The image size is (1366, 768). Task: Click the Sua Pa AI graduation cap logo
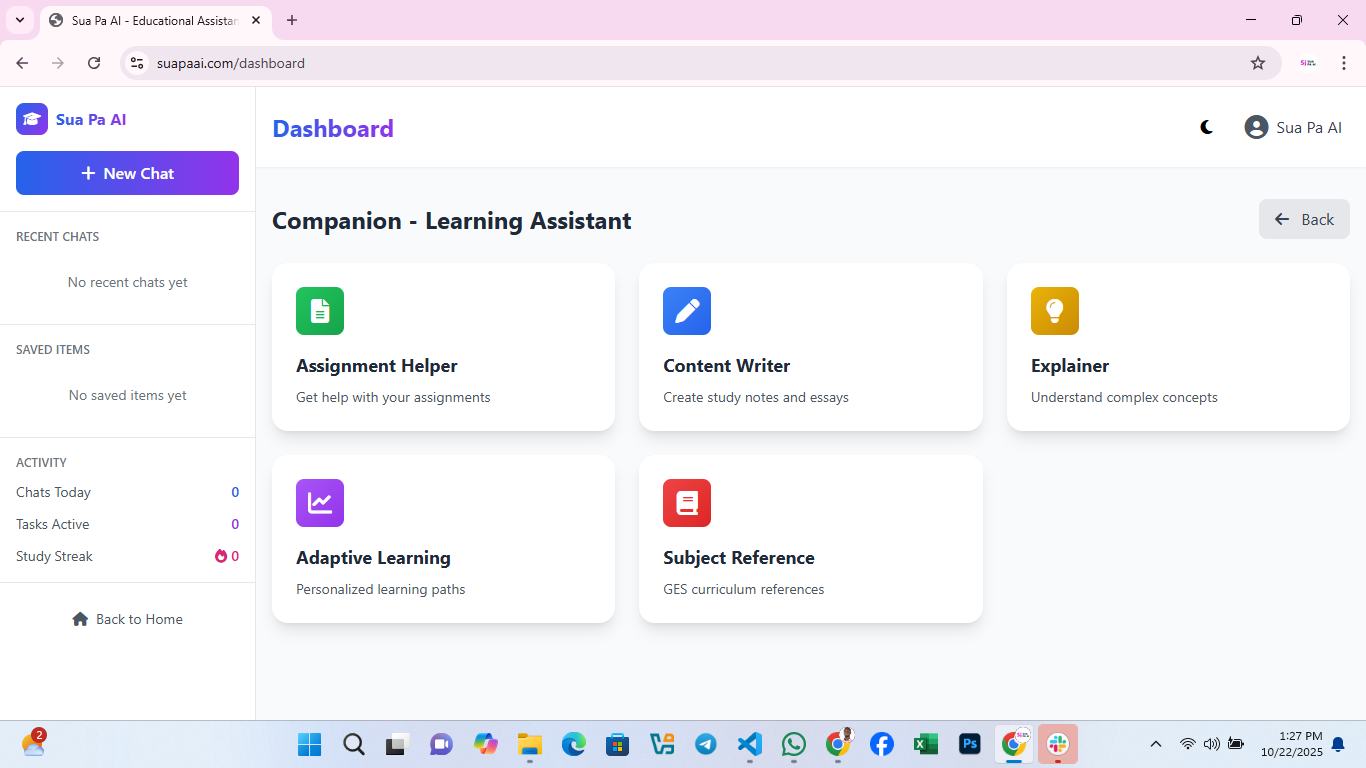[x=32, y=119]
